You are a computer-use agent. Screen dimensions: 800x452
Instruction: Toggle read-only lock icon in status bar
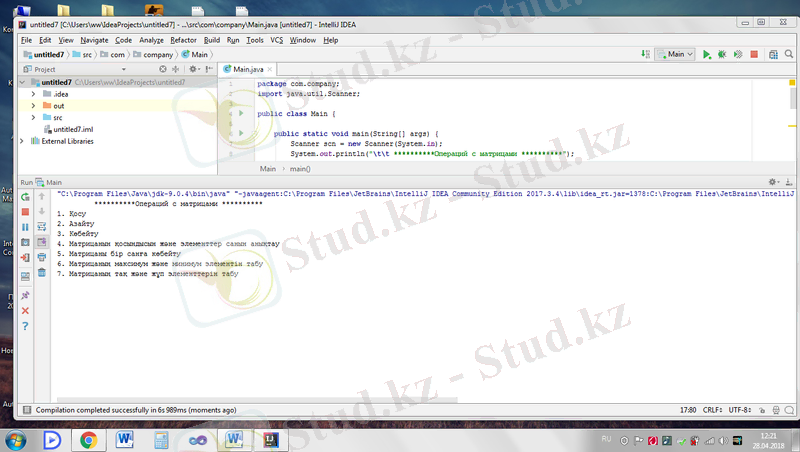point(762,410)
